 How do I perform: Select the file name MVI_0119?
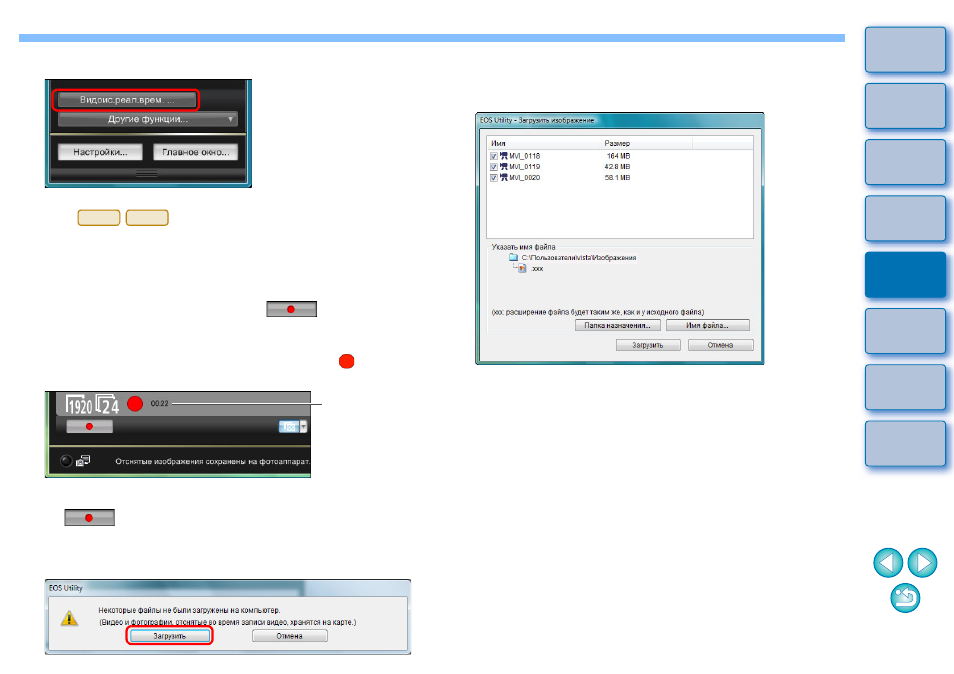point(524,167)
